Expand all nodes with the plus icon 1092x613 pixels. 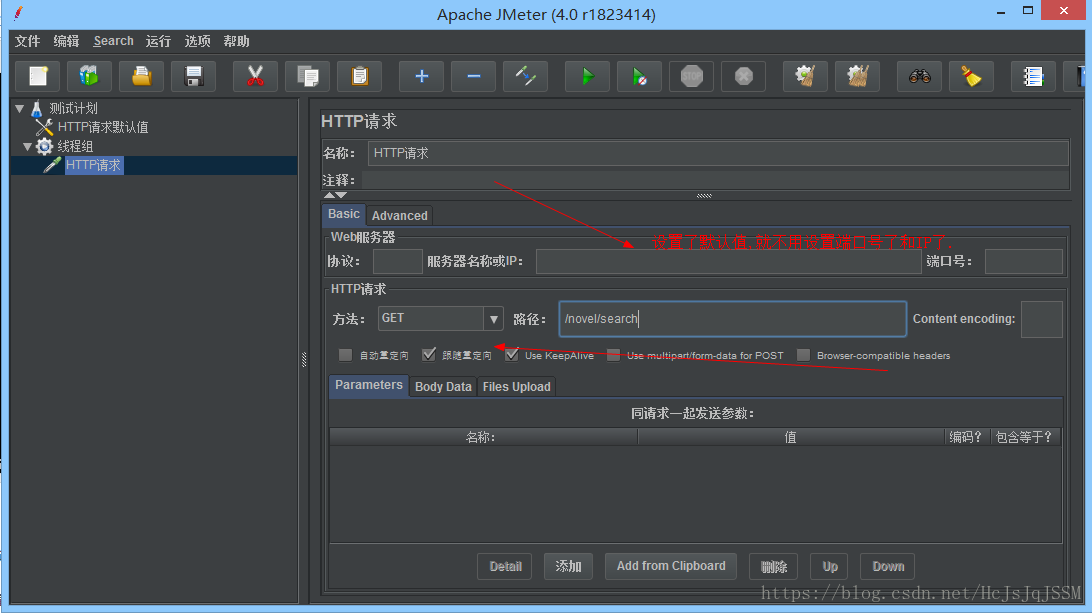coord(421,76)
